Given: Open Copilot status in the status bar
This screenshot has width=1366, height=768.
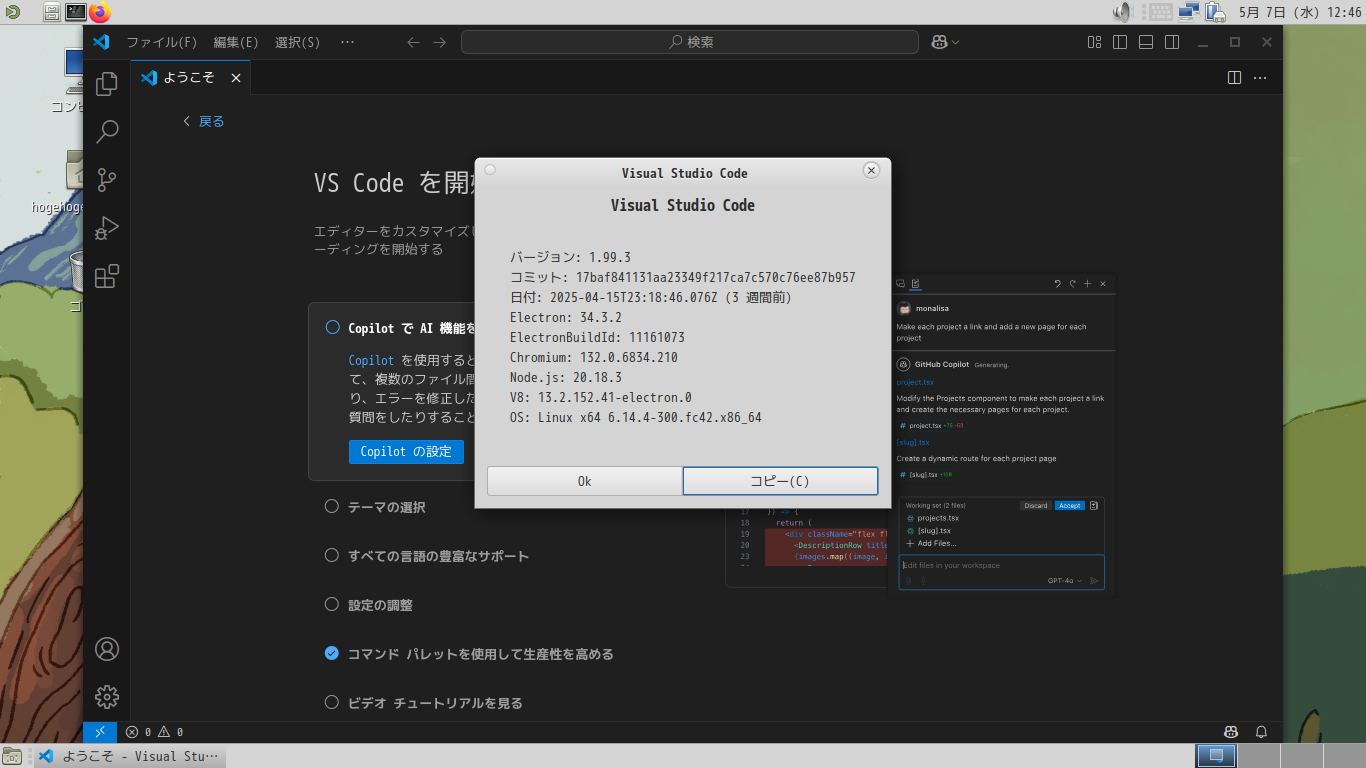Looking at the screenshot, I should (1232, 732).
